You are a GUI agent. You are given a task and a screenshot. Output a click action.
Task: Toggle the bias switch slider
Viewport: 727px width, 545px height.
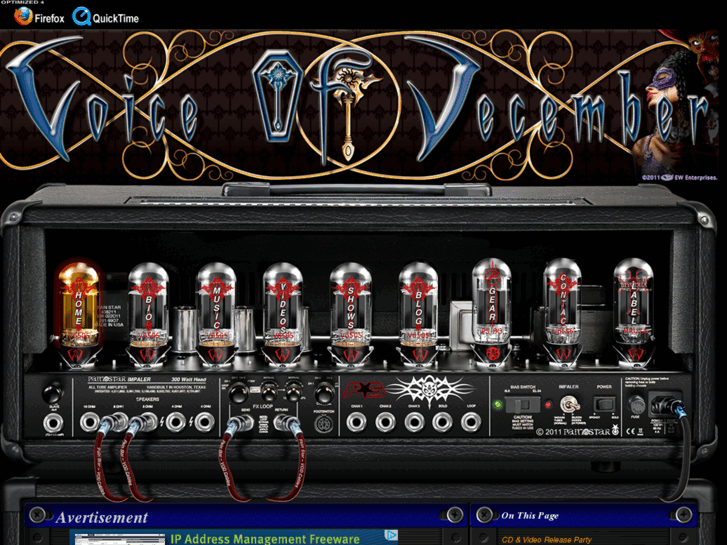coord(523,404)
